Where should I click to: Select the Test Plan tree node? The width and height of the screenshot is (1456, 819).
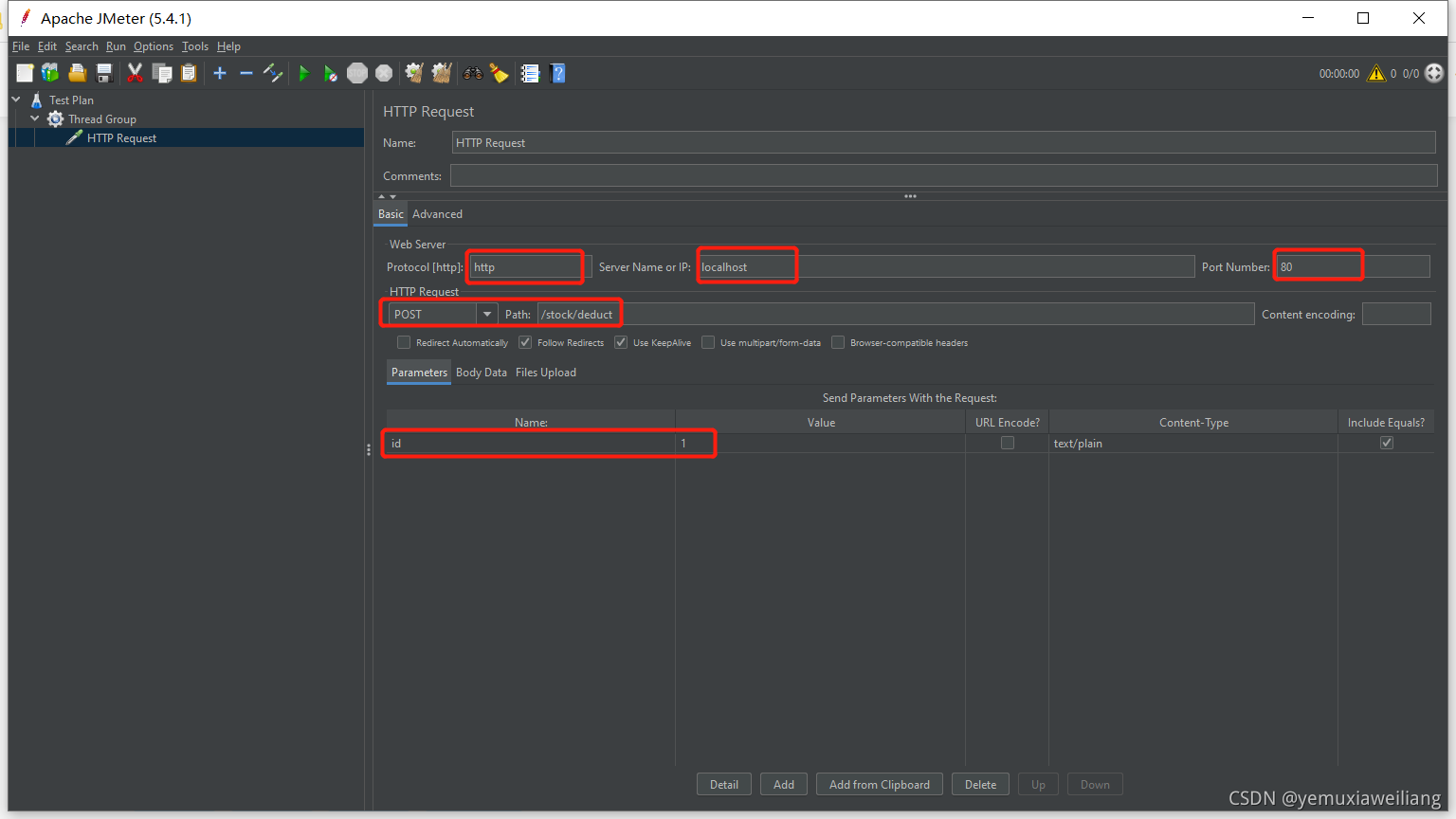point(71,100)
